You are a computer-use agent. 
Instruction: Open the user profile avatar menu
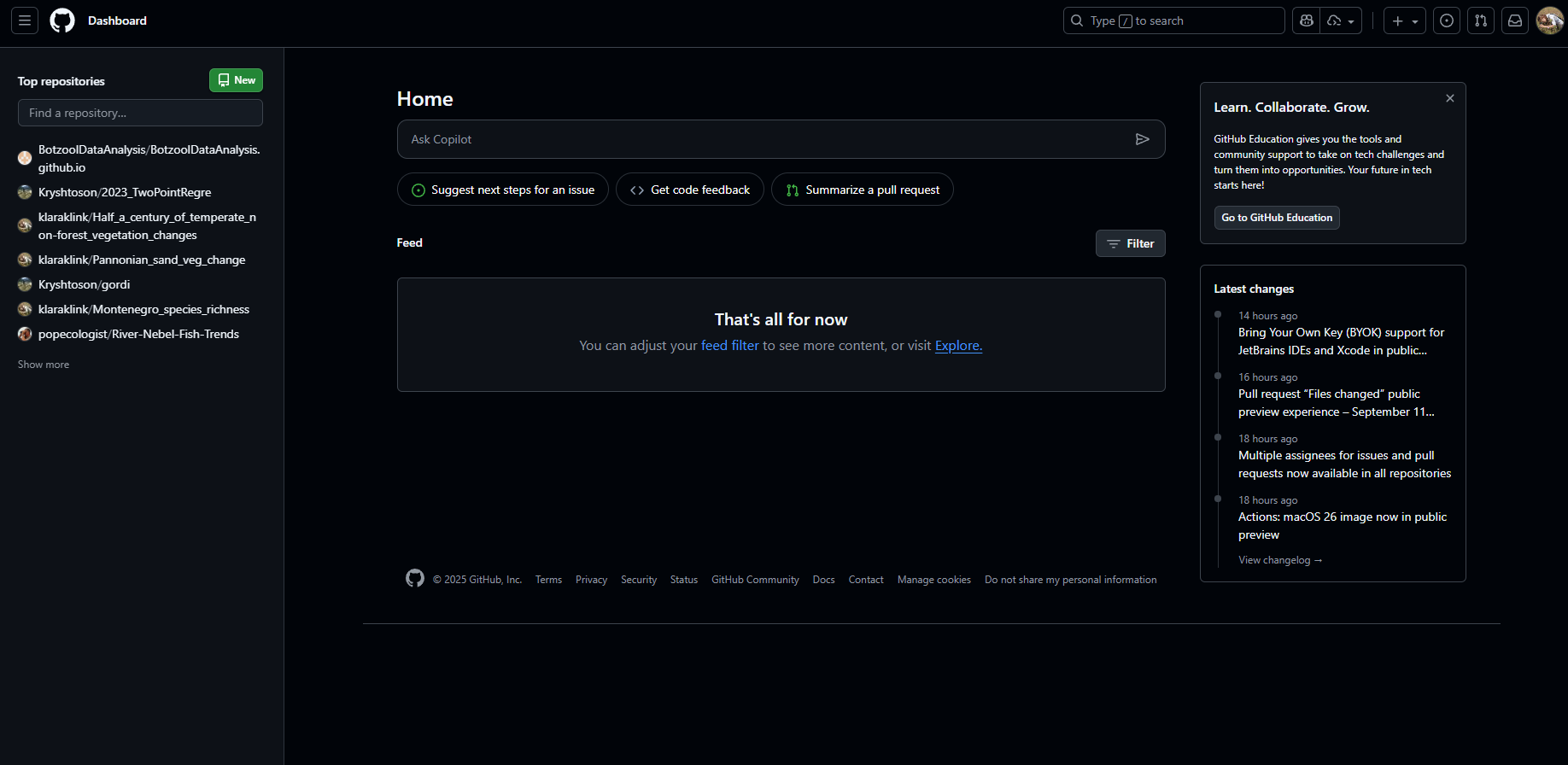coord(1549,20)
